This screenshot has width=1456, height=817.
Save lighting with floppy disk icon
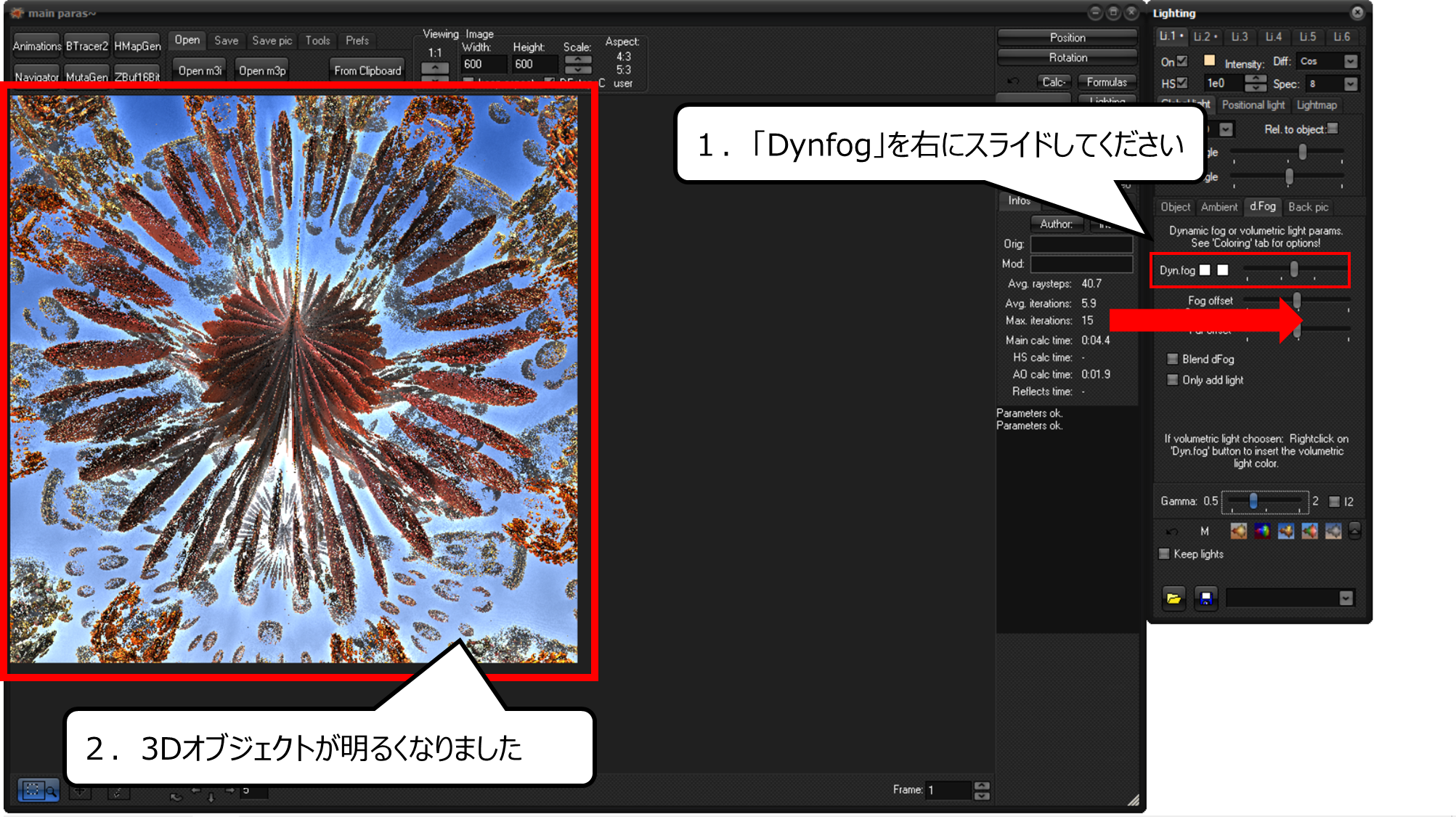1206,598
